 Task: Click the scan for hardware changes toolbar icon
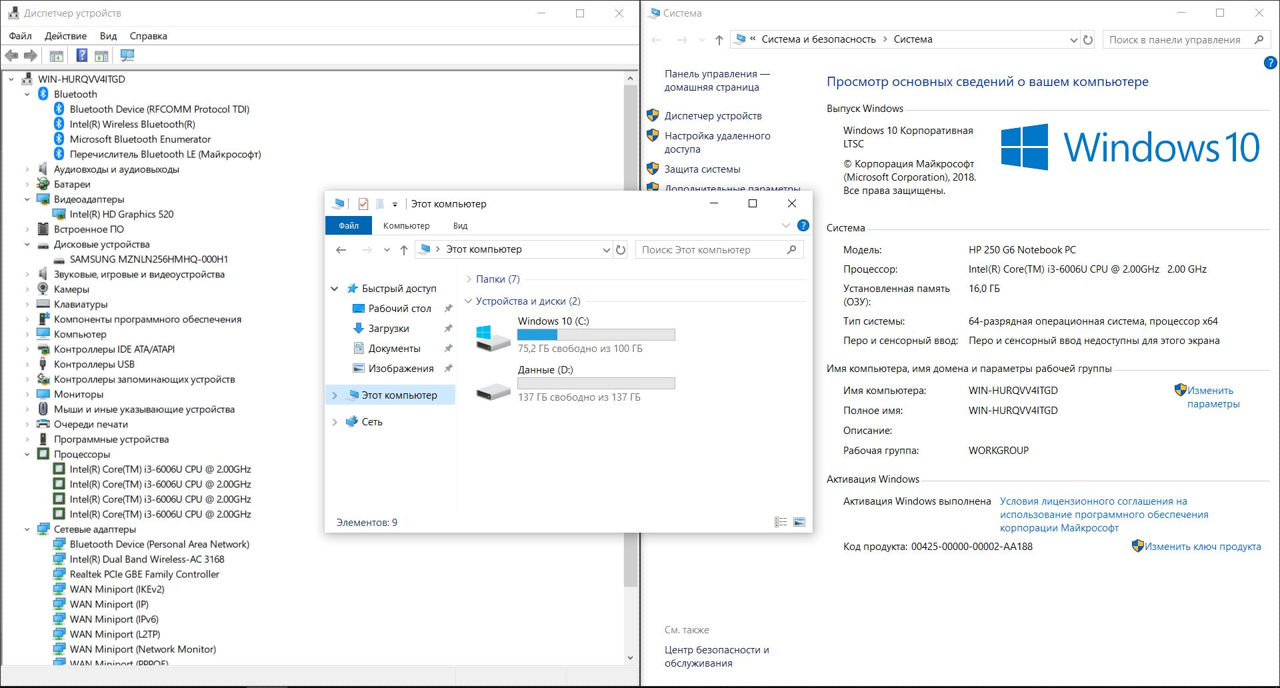pos(127,55)
